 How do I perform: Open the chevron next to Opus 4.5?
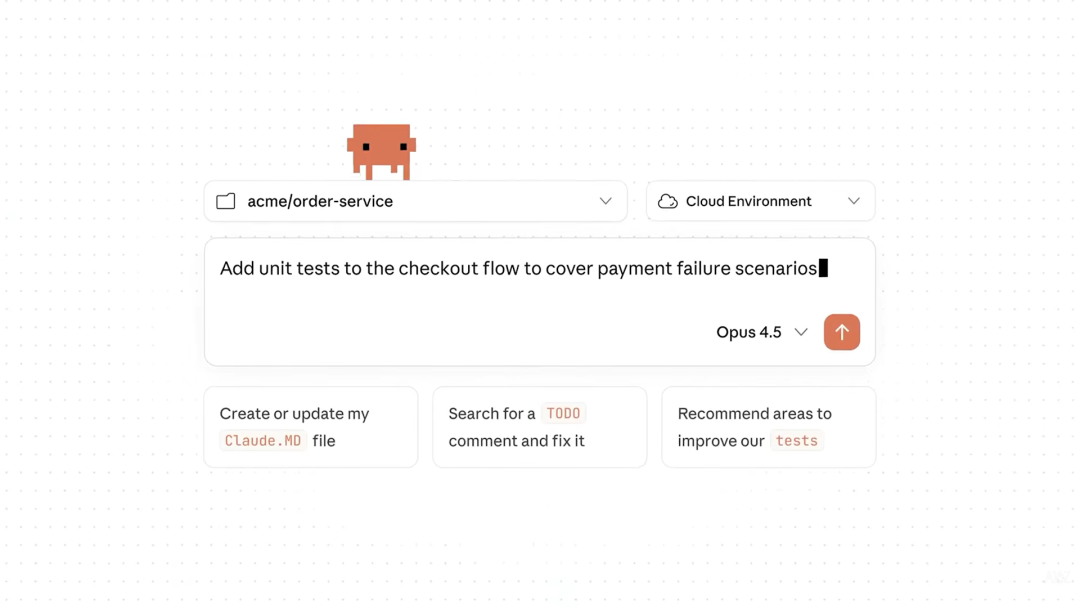click(801, 332)
